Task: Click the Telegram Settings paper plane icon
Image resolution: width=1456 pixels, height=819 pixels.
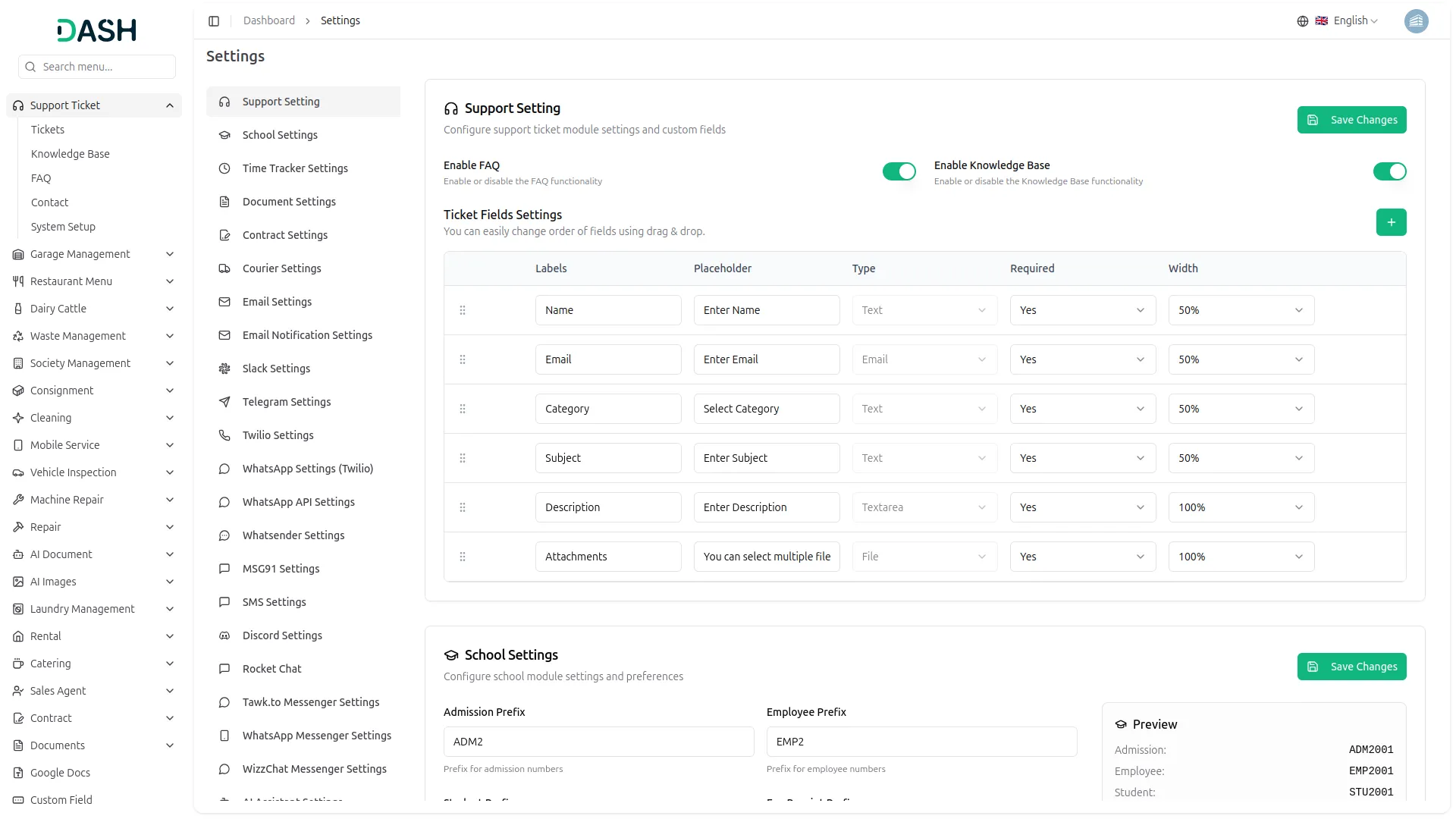Action: click(x=224, y=402)
